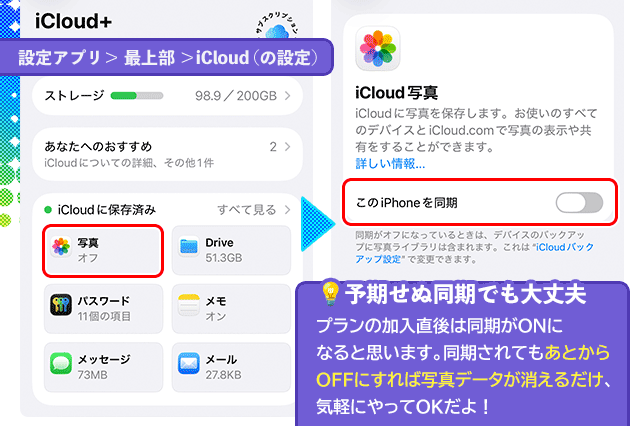Open the 詳しい情報 link
The width and height of the screenshot is (640, 426).
point(390,163)
